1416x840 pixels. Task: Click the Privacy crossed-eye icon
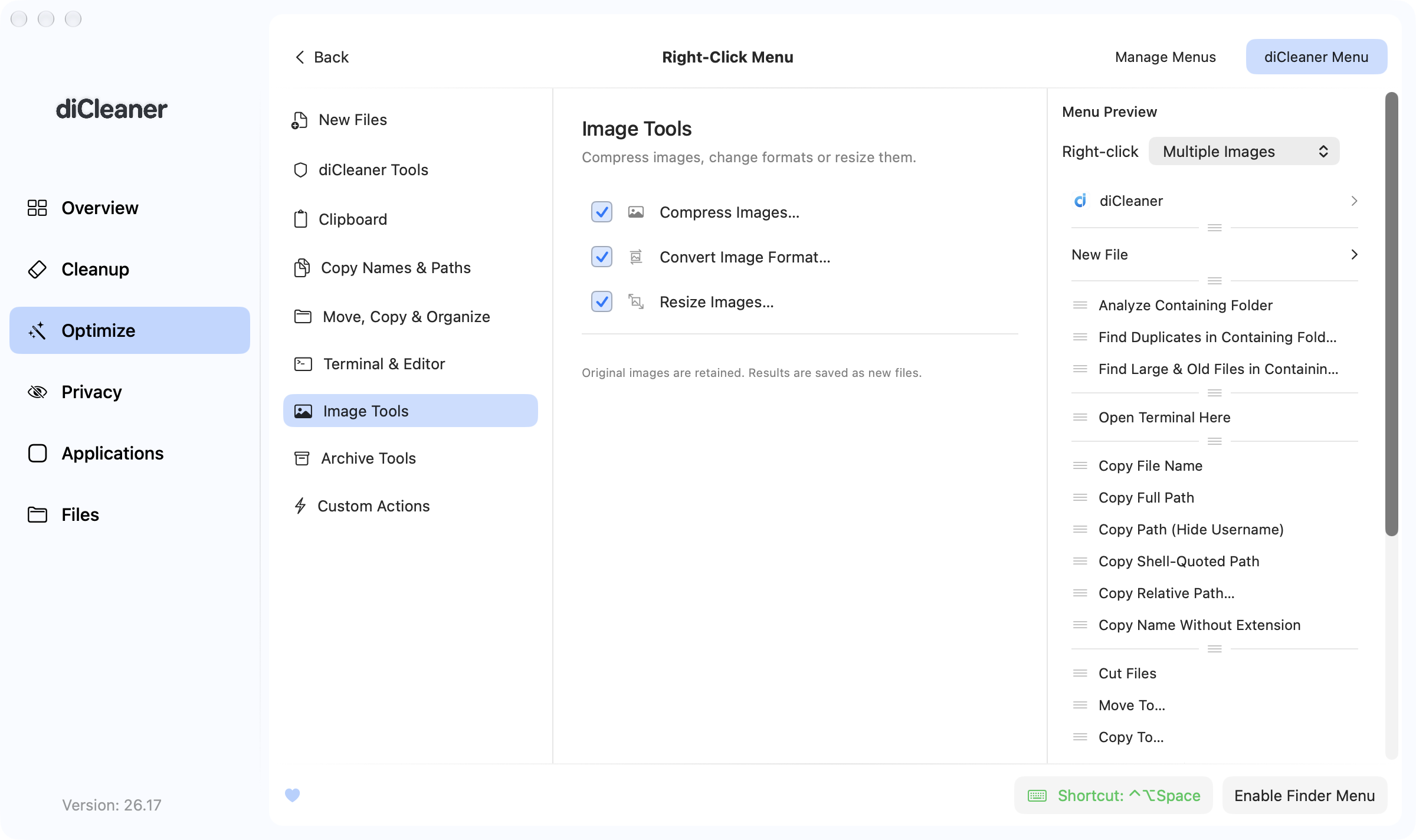click(37, 392)
